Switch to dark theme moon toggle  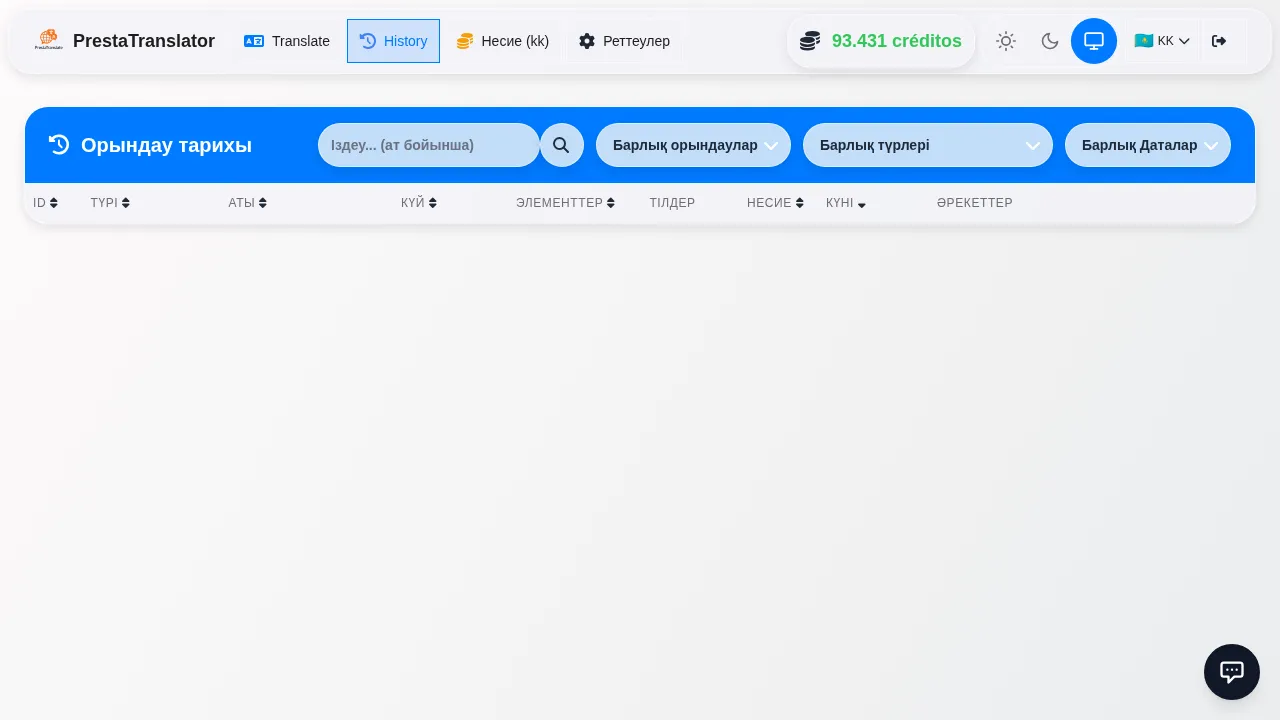[x=1049, y=41]
